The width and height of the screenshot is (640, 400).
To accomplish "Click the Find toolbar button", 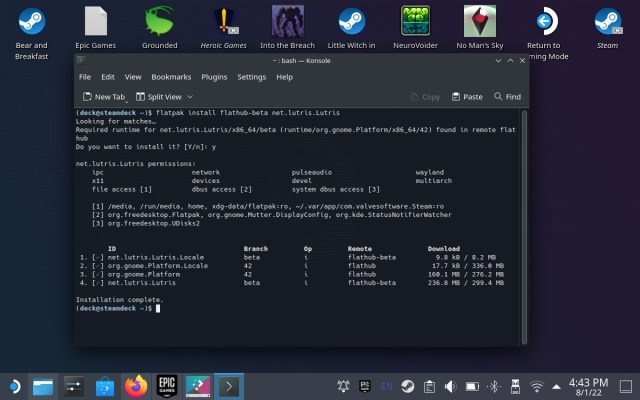I will [x=507, y=97].
